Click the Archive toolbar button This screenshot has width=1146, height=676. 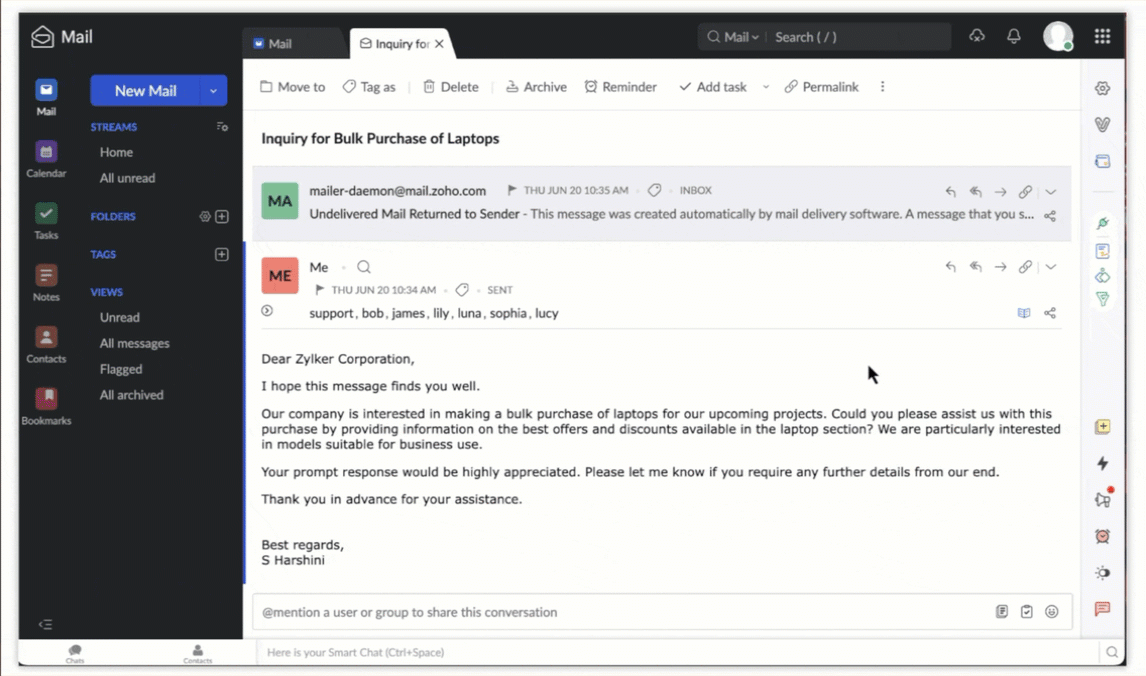[x=536, y=87]
